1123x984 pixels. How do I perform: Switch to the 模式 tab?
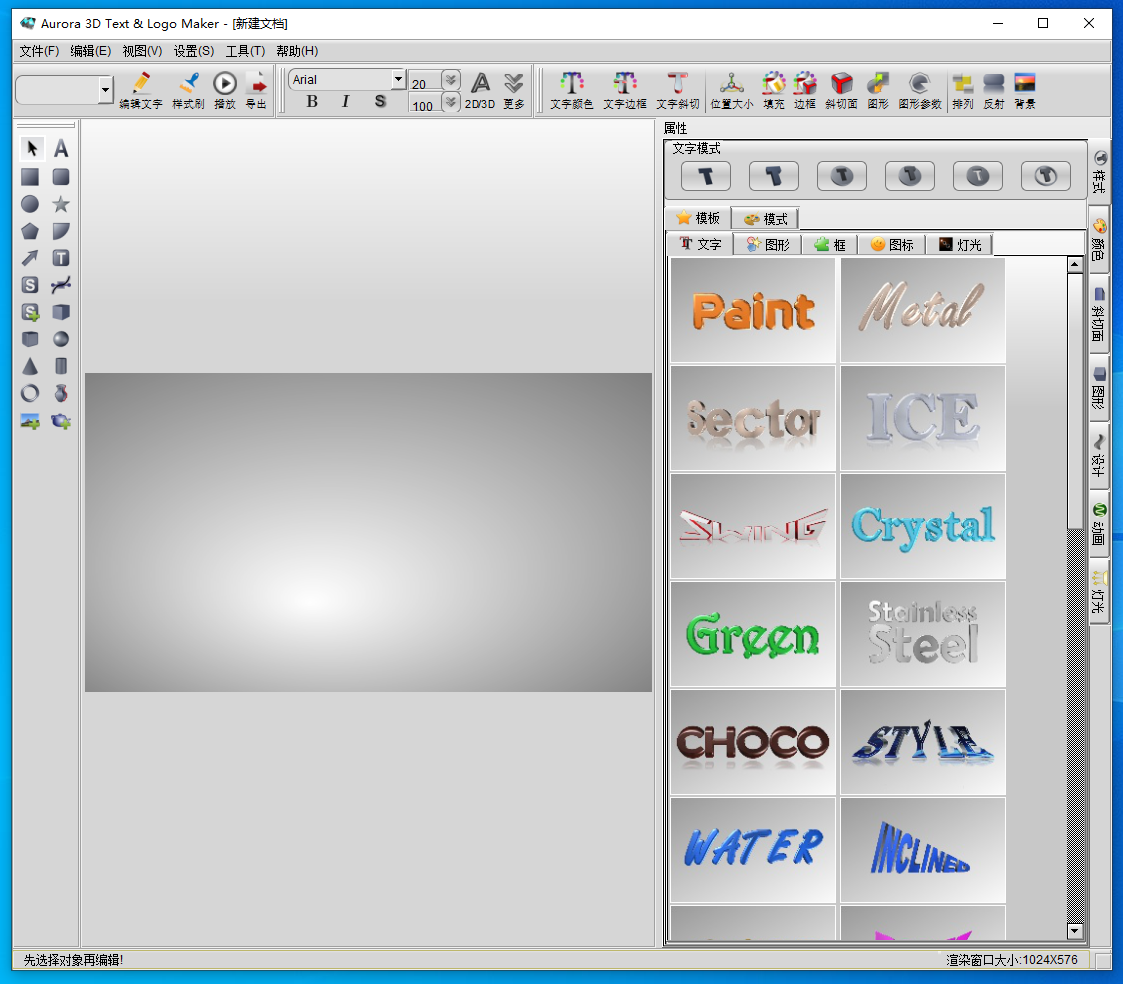765,218
